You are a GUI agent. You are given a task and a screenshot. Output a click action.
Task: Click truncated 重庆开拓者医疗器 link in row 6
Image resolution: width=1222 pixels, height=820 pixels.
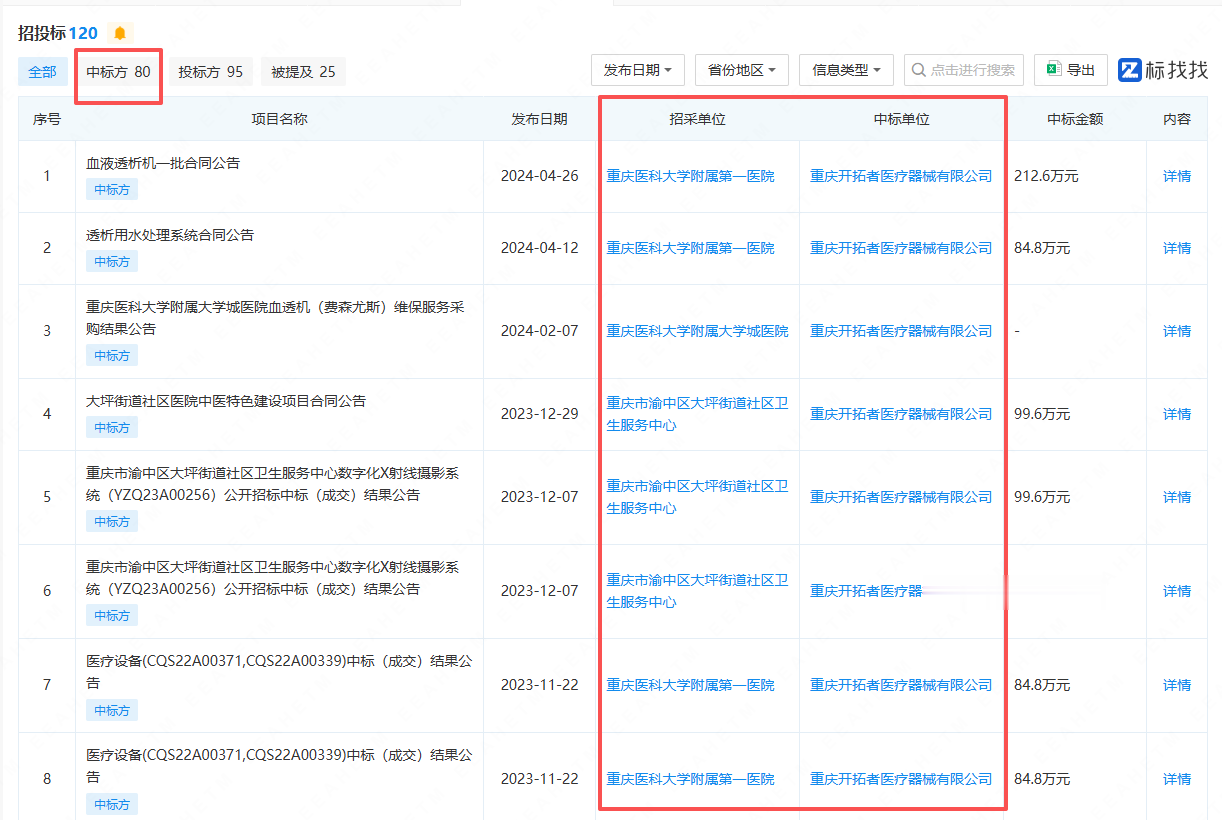click(866, 591)
